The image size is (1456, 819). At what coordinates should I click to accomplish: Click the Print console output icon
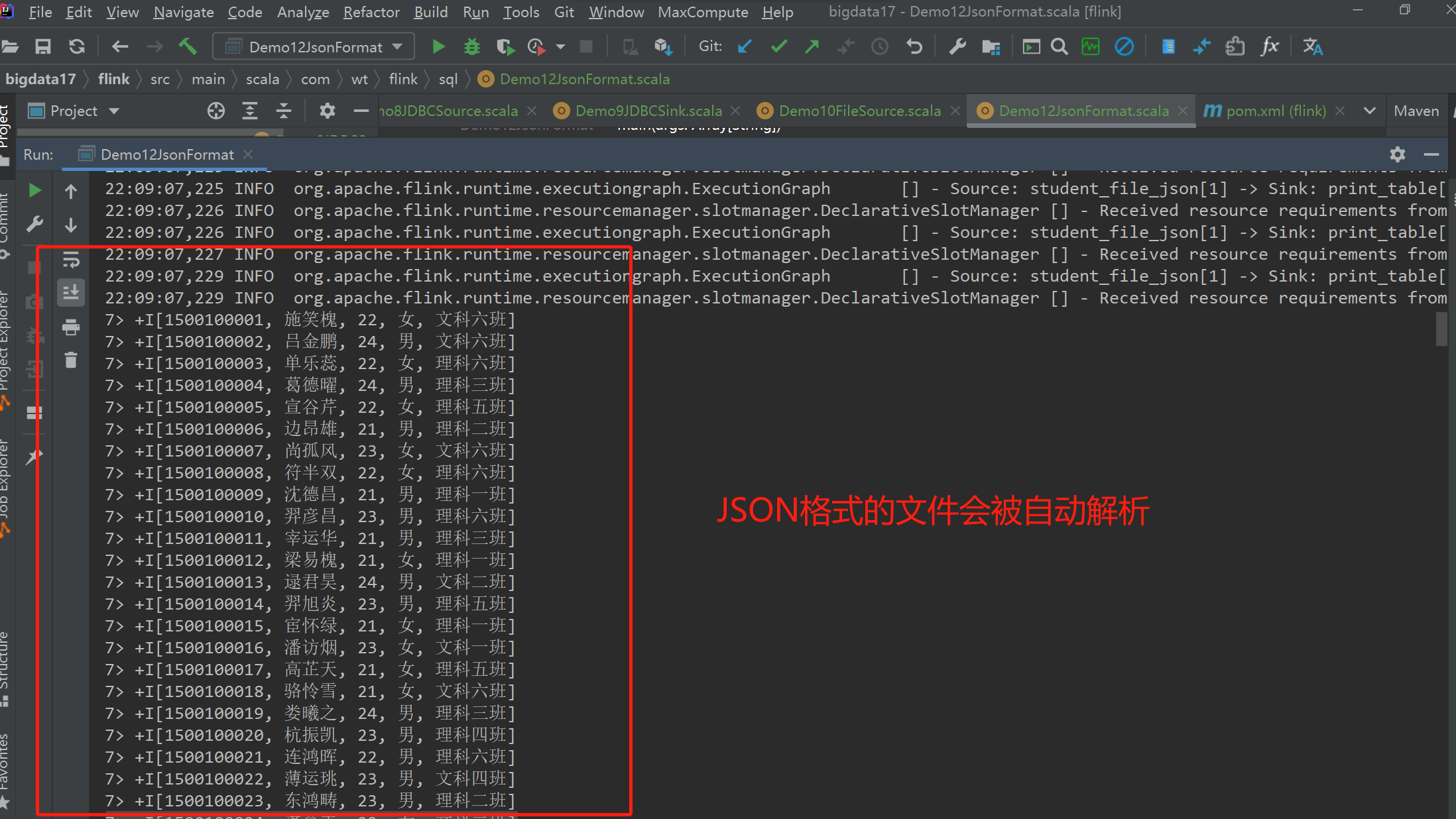71,327
